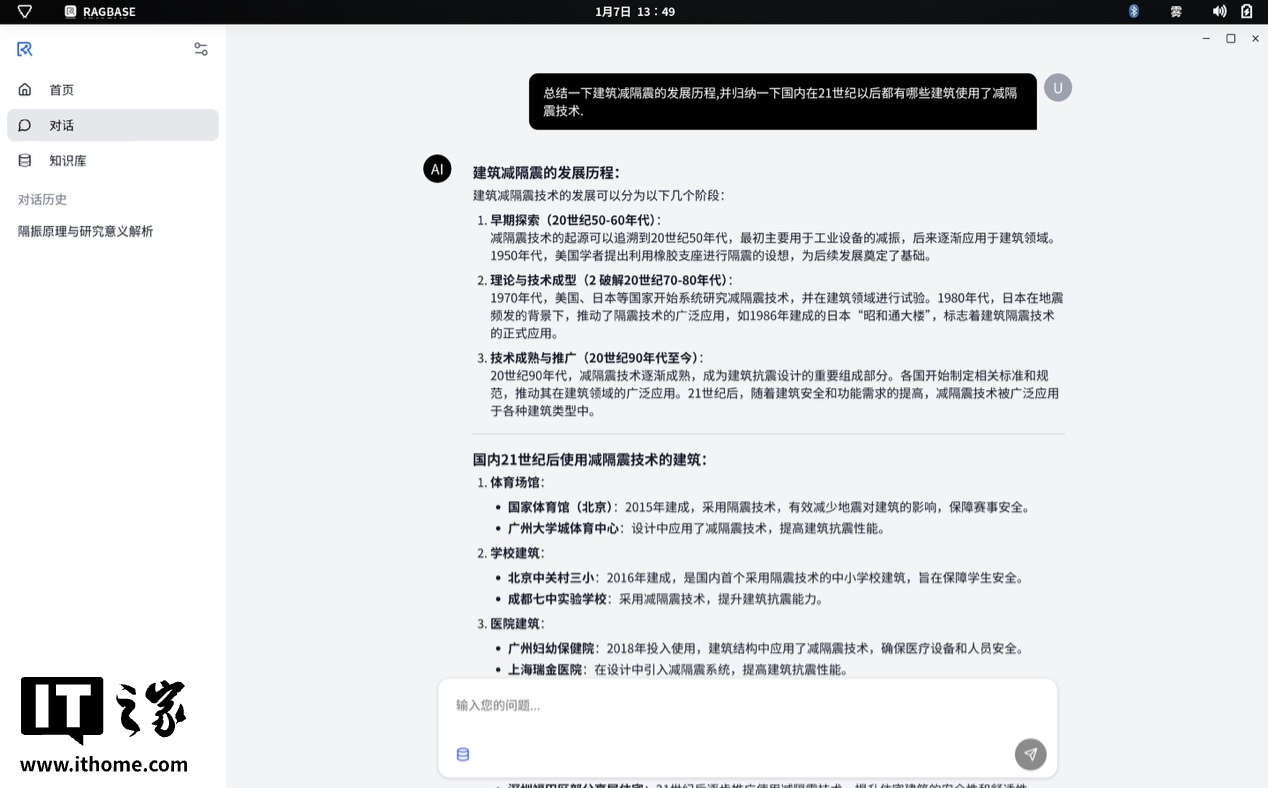Open the settings sliders icon atop the sidebar

coord(200,48)
